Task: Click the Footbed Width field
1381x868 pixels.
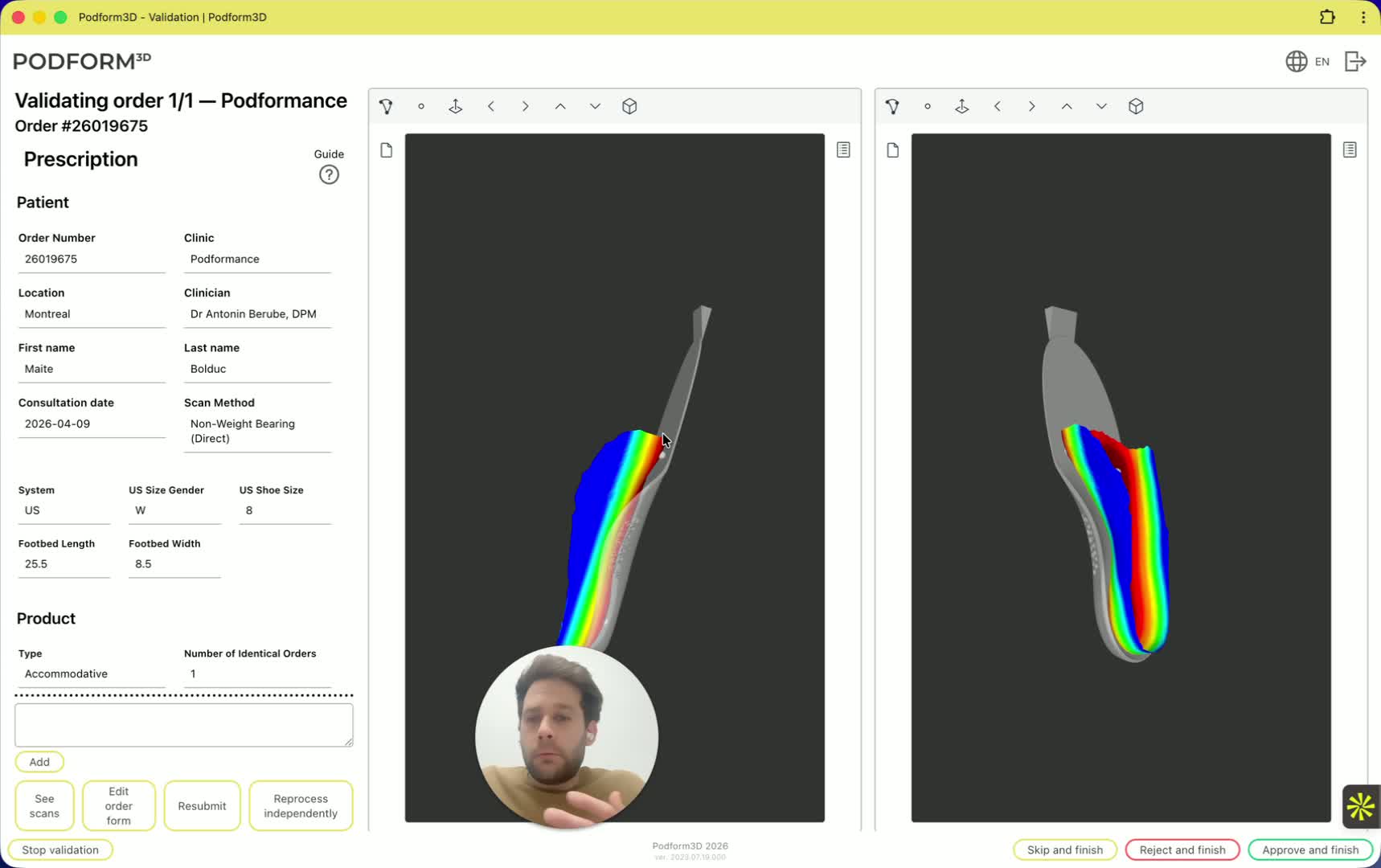Action: pyautogui.click(x=174, y=564)
